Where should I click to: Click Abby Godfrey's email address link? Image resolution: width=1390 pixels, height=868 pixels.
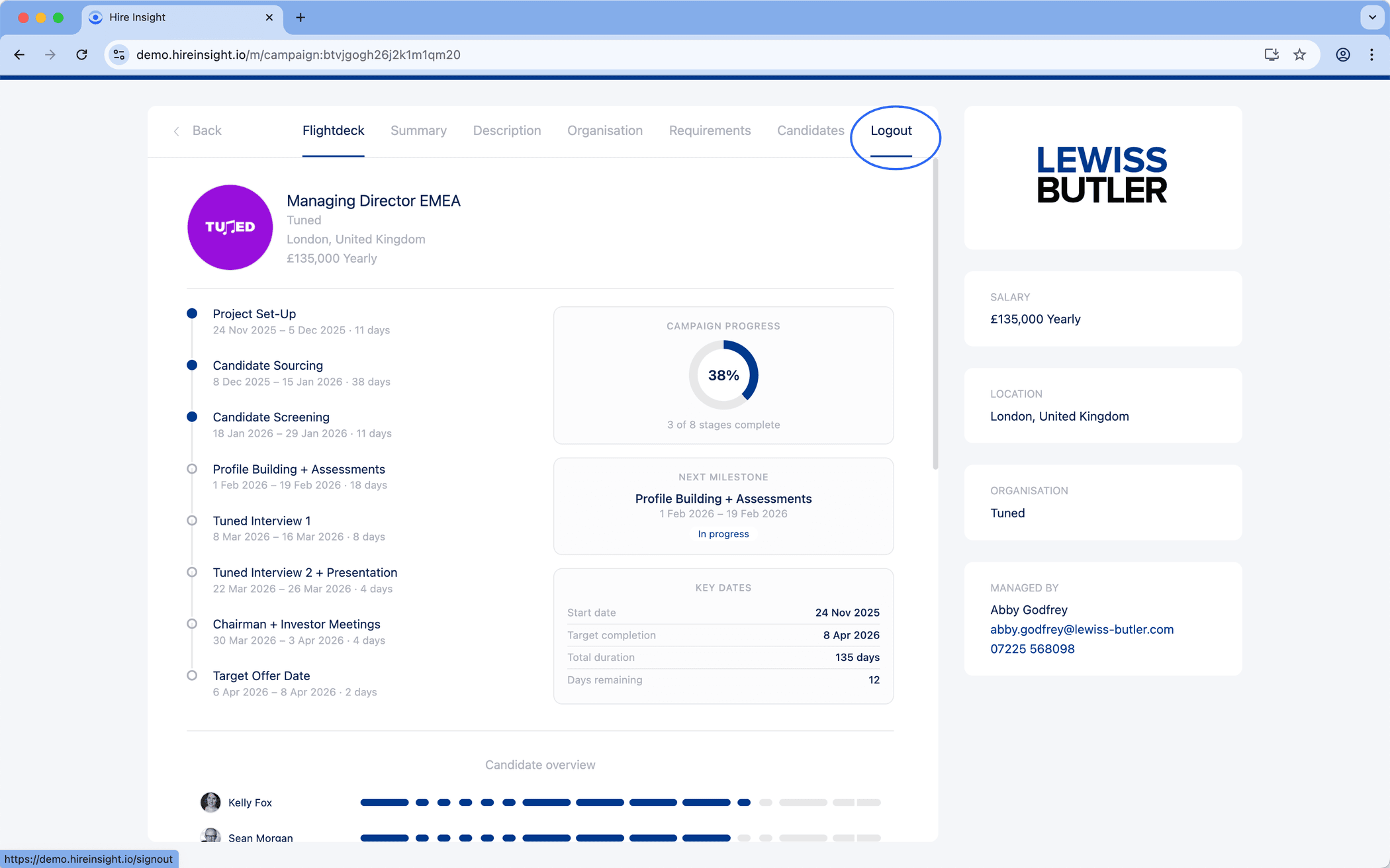(x=1082, y=629)
